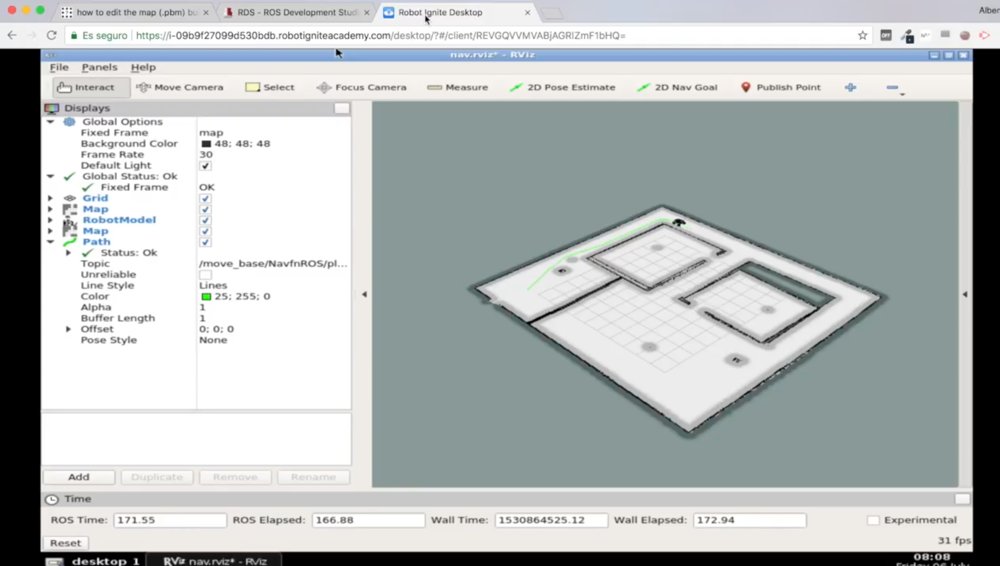Click the ROS Elapsed field
The width and height of the screenshot is (1000, 566).
click(368, 520)
